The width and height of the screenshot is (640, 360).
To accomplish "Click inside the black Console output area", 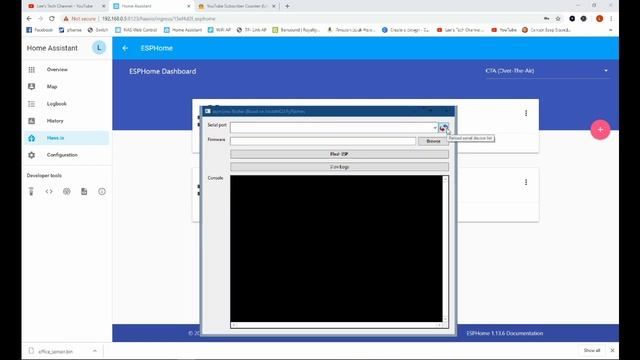I will pos(336,249).
